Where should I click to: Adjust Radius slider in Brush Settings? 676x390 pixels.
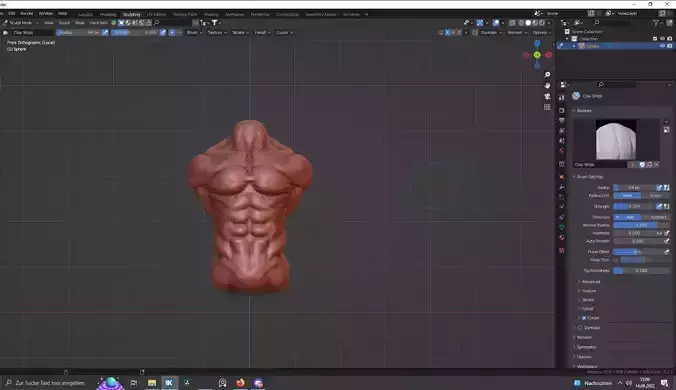pos(635,187)
